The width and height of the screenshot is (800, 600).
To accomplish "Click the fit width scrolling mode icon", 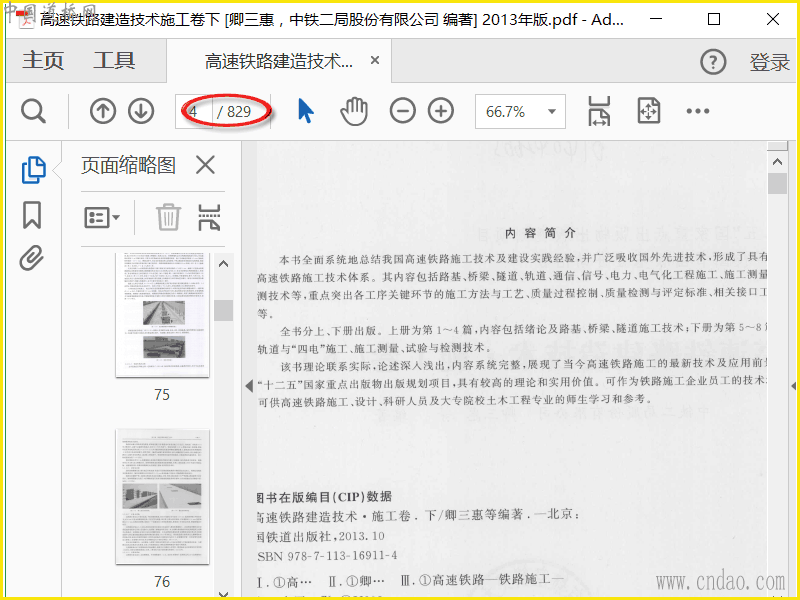I will 599,111.
